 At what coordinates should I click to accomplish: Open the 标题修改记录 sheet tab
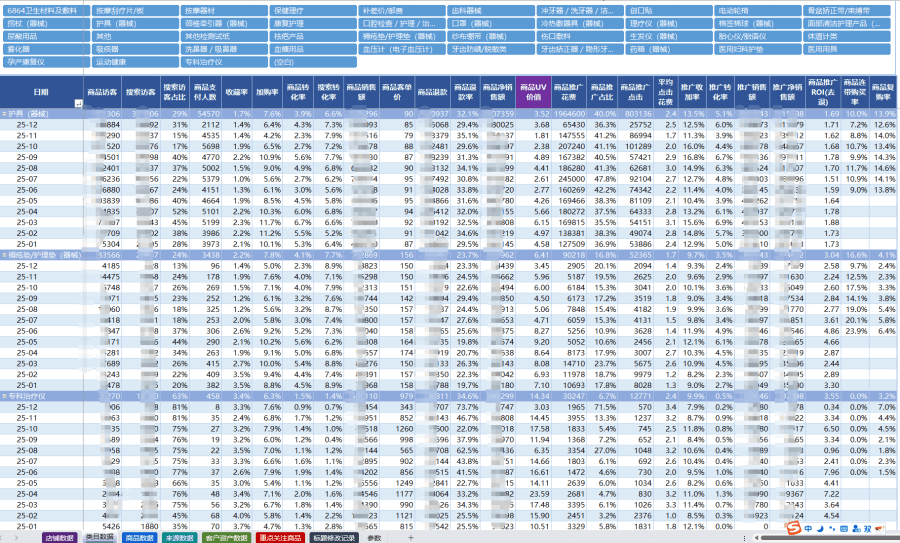[x=333, y=537]
